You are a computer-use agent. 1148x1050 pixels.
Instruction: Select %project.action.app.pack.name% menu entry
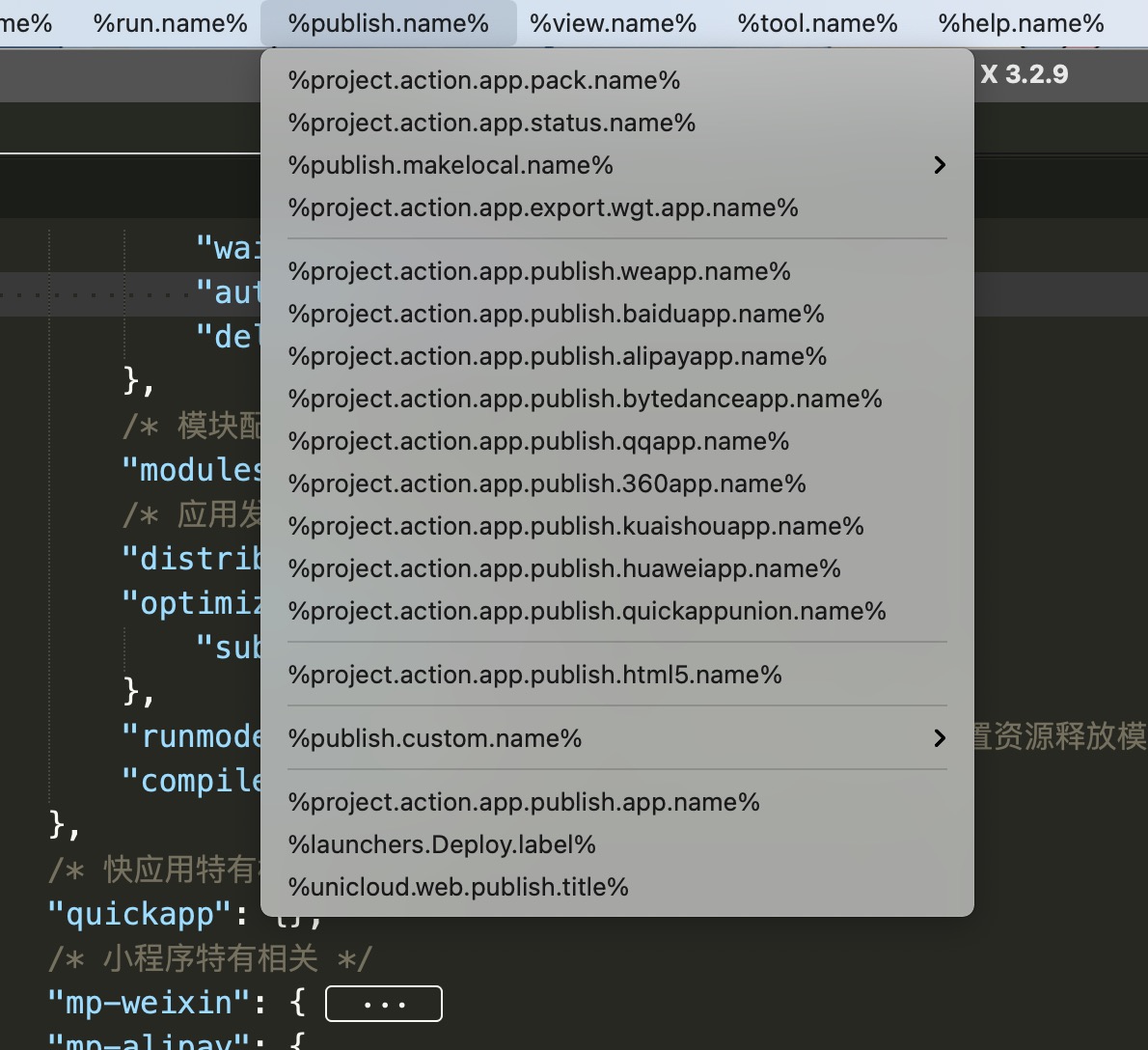click(483, 80)
